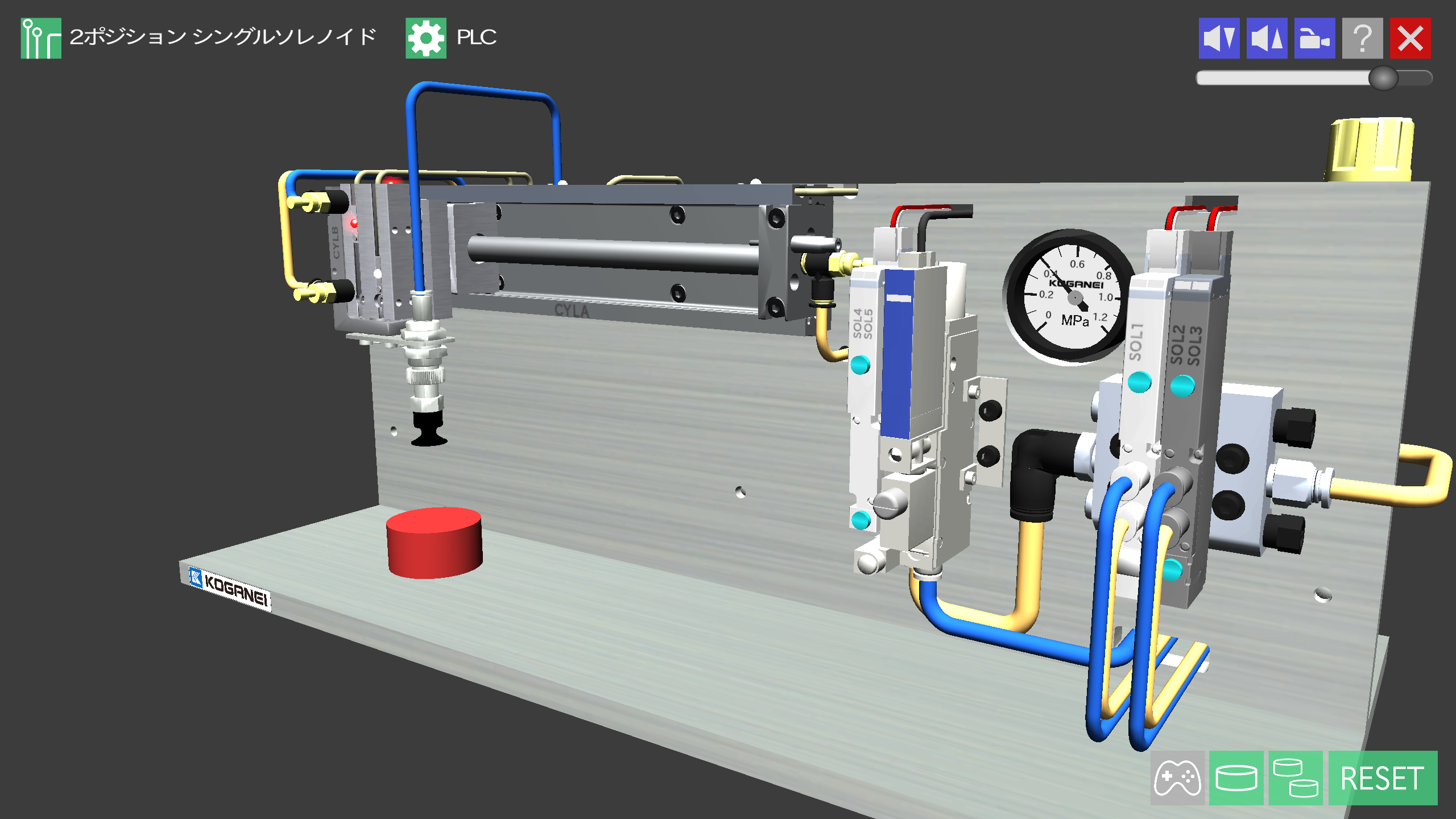Open the 2ポジション シングルソレノイド label
1456x819 pixels.
[x=223, y=37]
